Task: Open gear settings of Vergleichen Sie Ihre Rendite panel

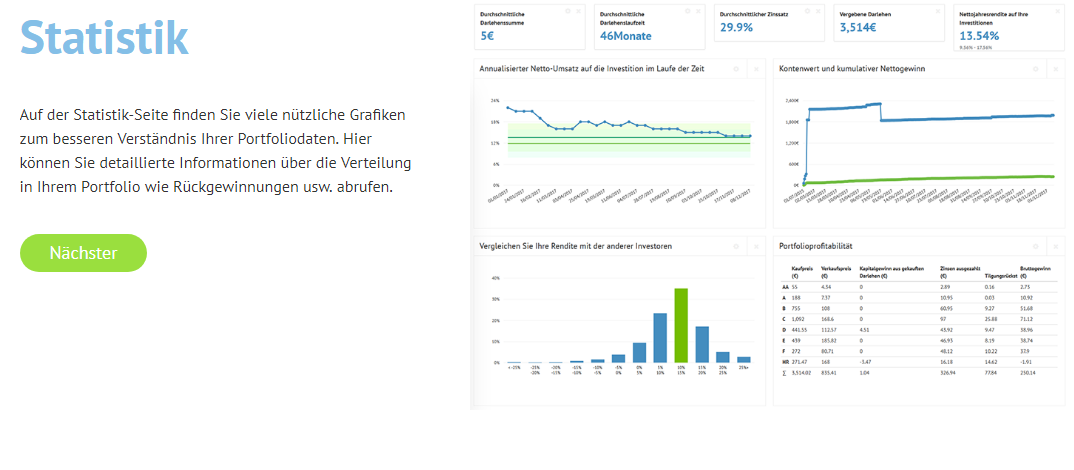Action: [736, 246]
